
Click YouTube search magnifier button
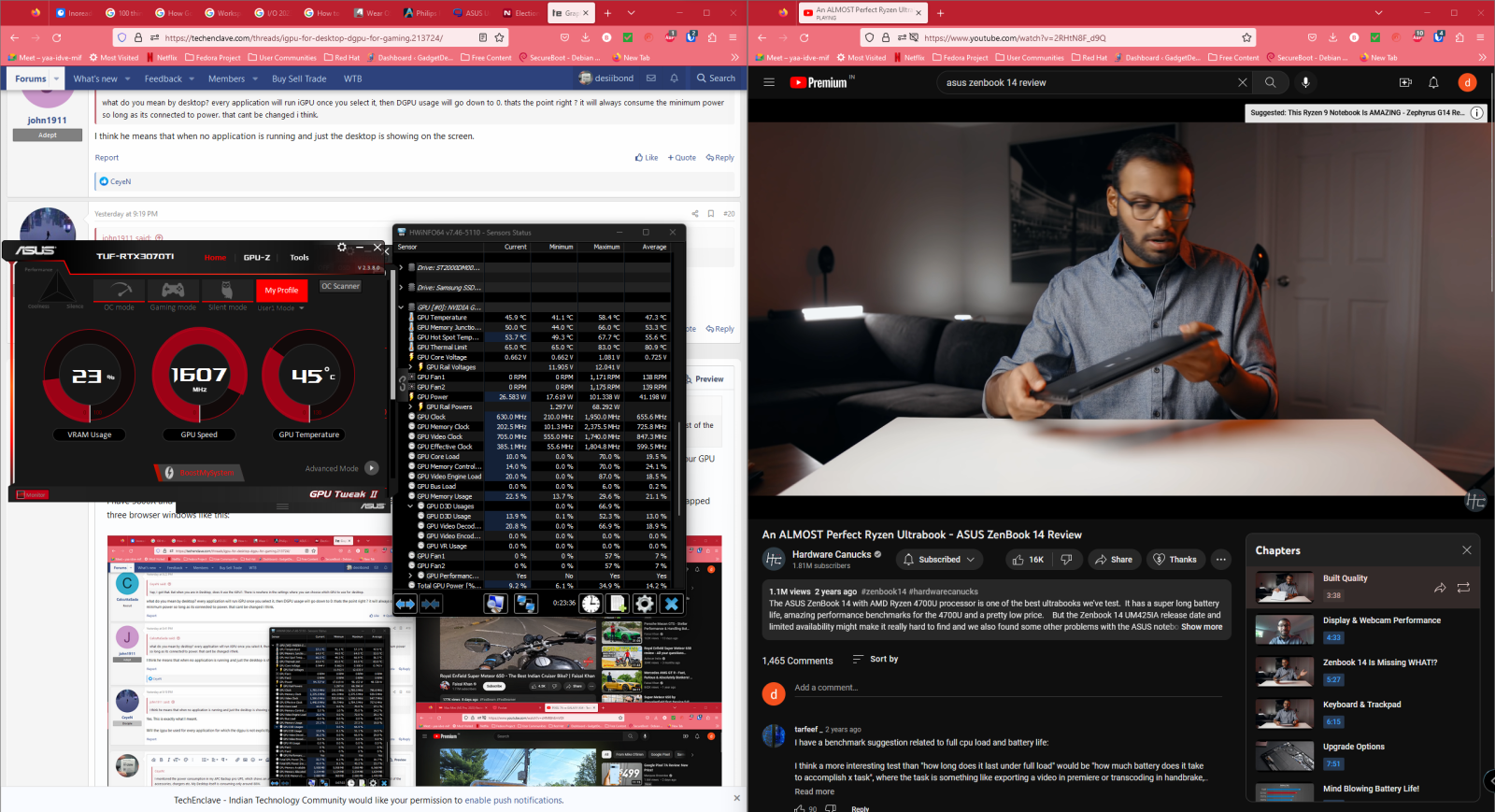tap(1270, 82)
